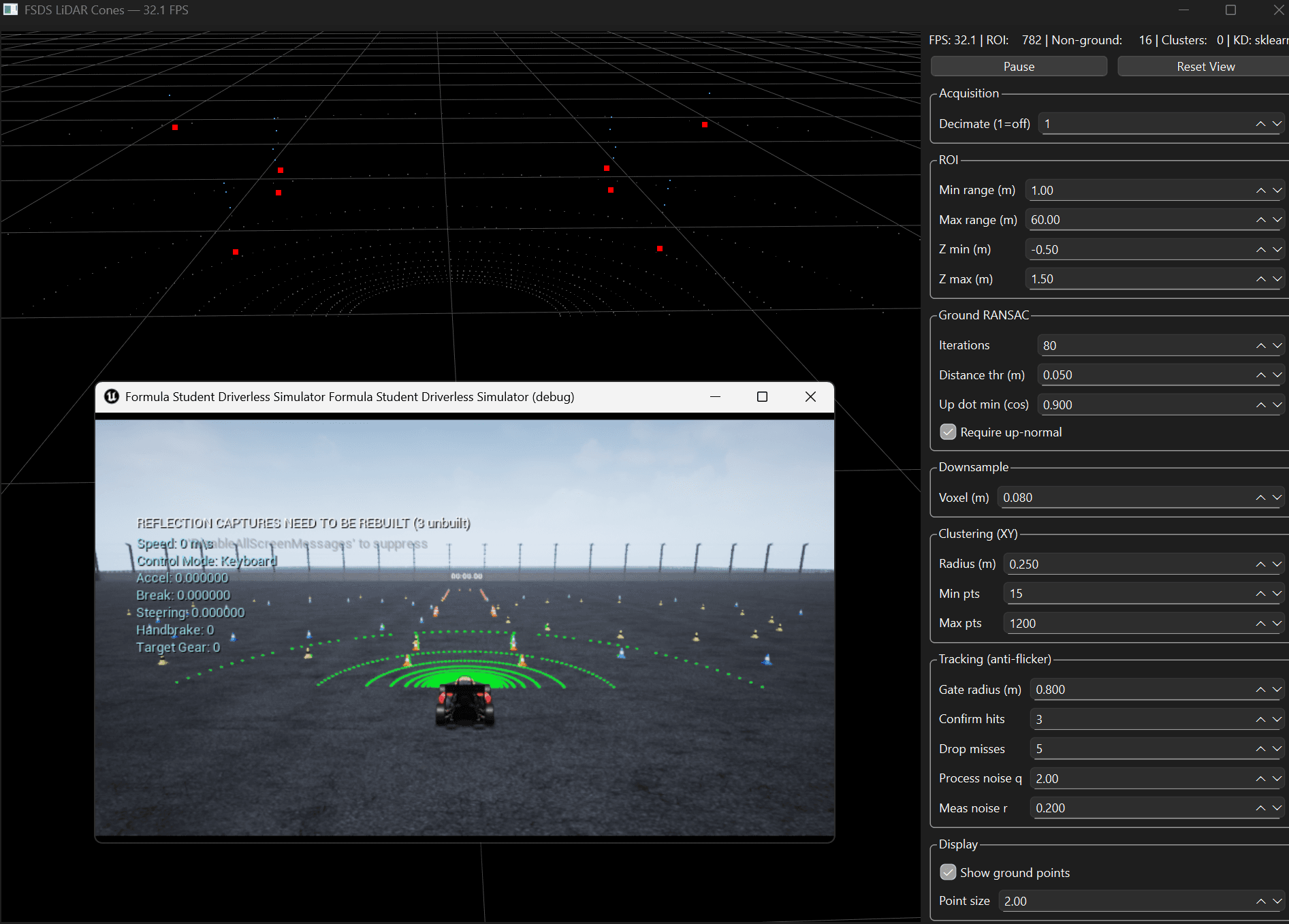Decrease Point size with the down arrow
Screen dimensions: 1289x924
tap(1277, 902)
